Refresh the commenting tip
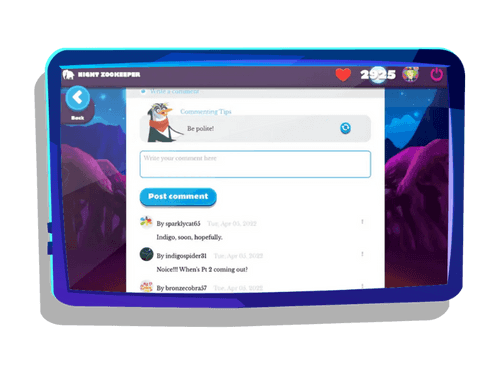This screenshot has width=500, height=375. coord(345,128)
